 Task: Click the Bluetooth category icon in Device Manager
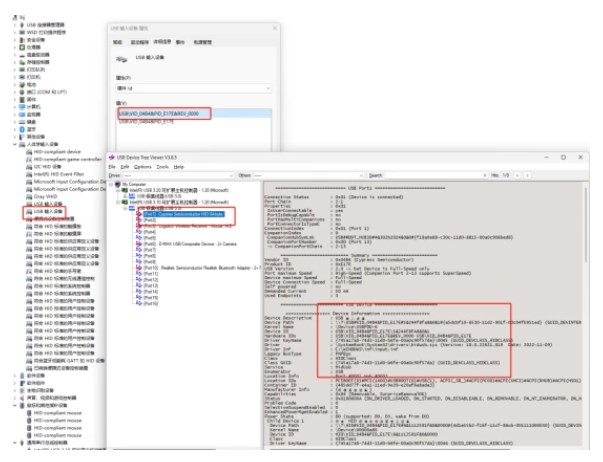[22, 129]
